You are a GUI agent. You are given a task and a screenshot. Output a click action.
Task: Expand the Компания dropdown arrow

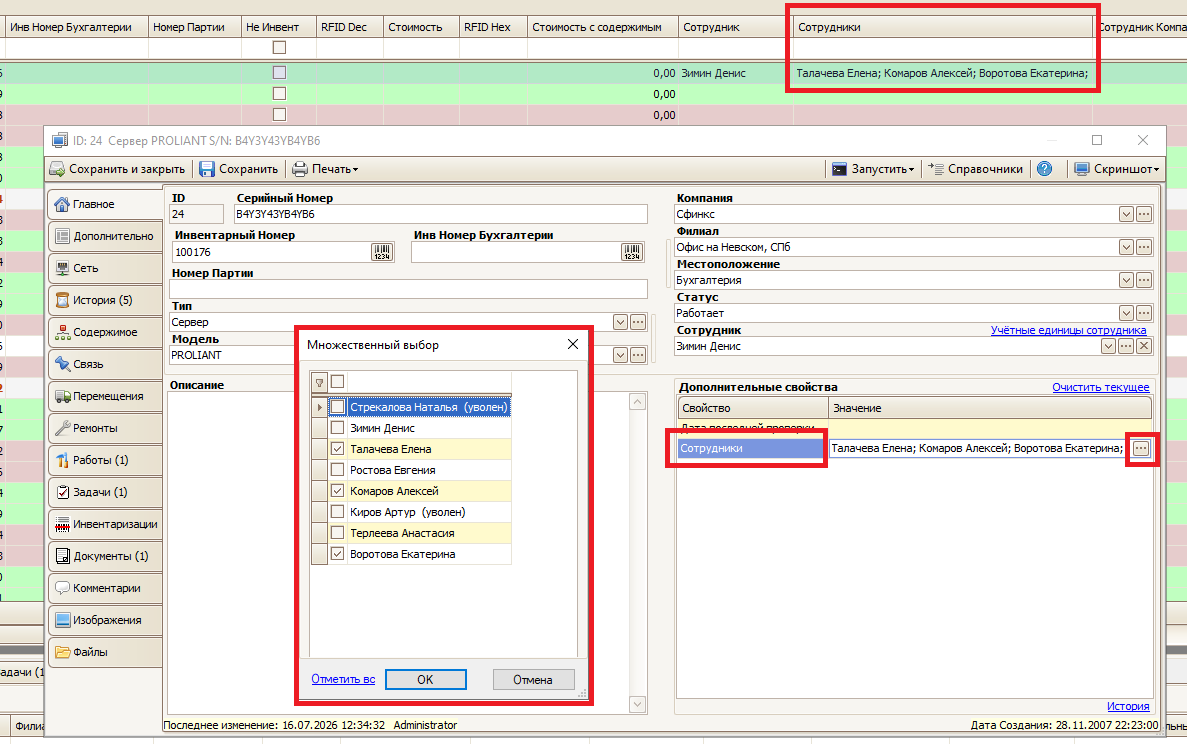1126,214
